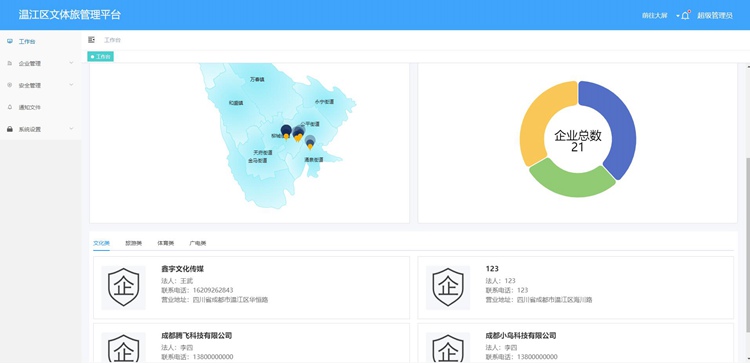
Task: Click the leftmost dark map pin near 柳城
Action: 286,132
